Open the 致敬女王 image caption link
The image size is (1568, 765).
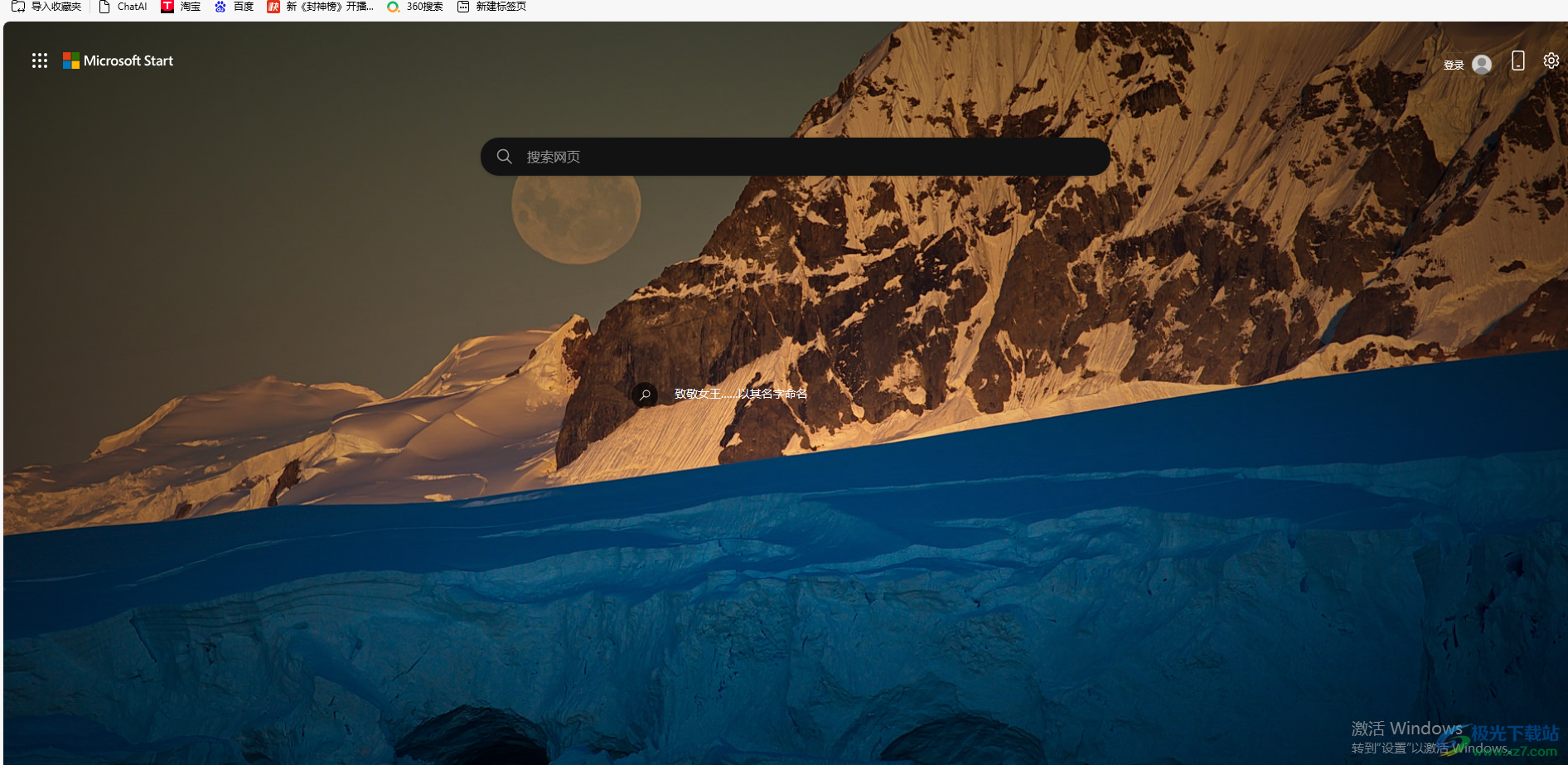(741, 394)
